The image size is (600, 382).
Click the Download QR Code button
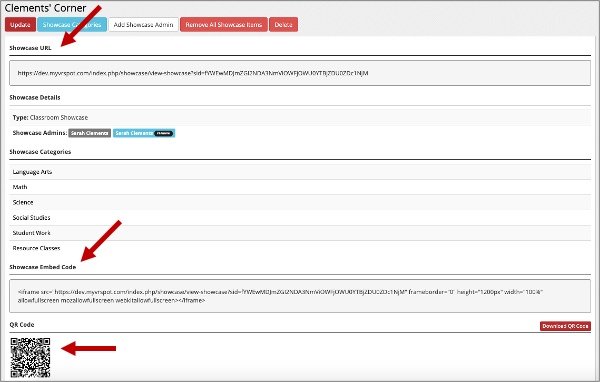click(565, 326)
